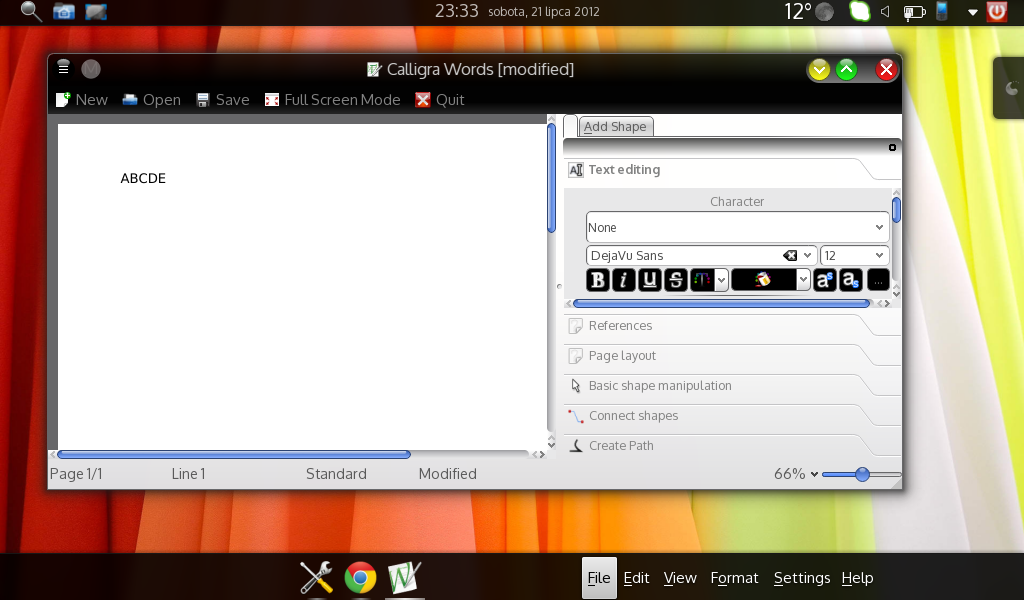Toggle underline formatting
The image size is (1024, 600).
pyautogui.click(x=649, y=280)
